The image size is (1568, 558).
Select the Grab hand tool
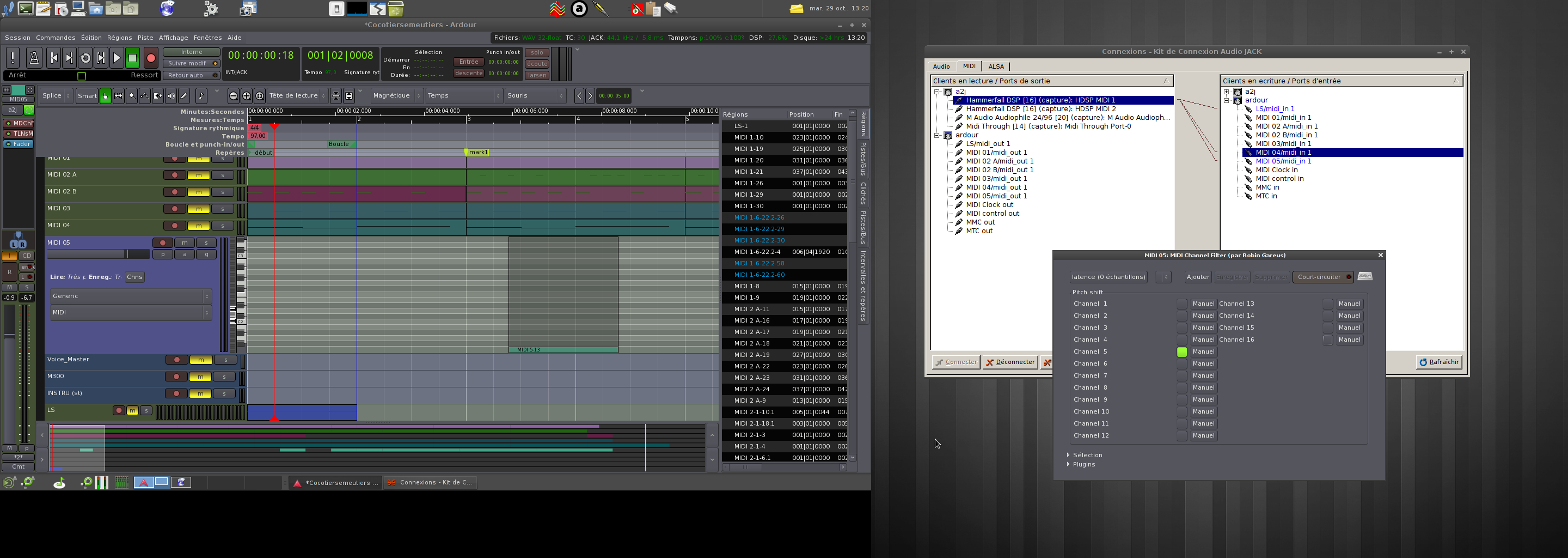click(105, 96)
